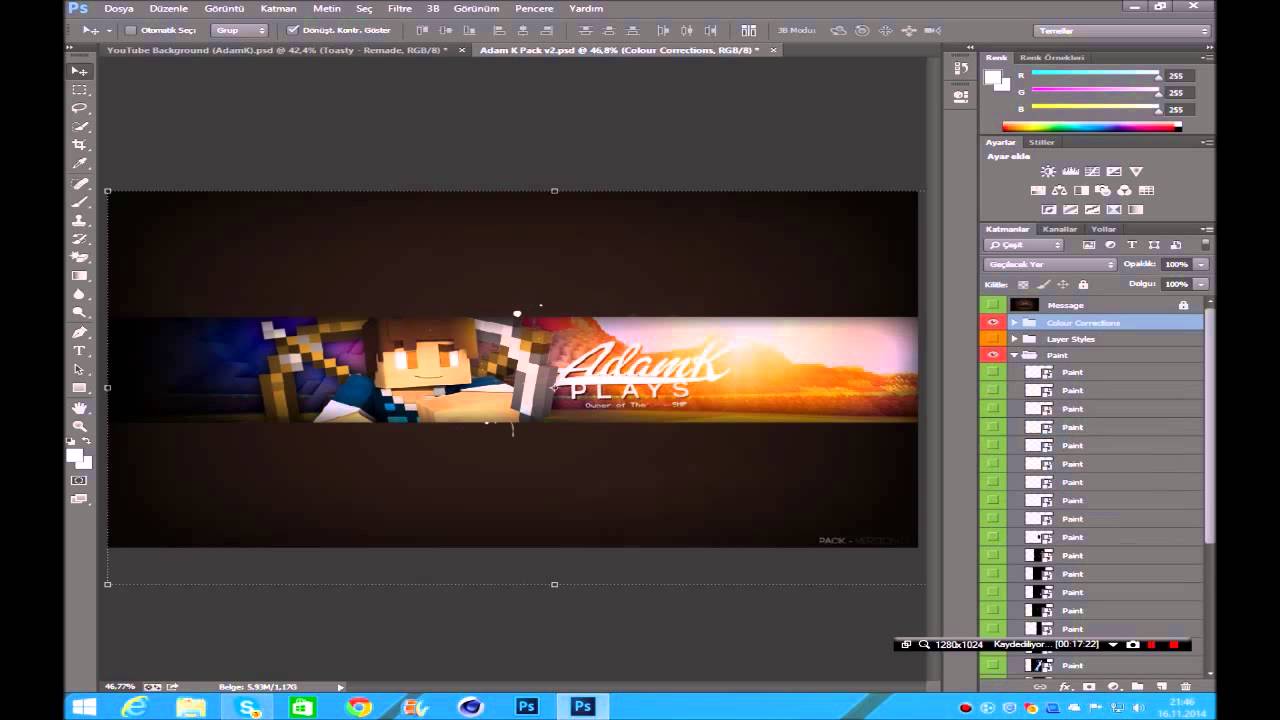Open the Filtre menu
Image resolution: width=1280 pixels, height=720 pixels.
point(399,8)
